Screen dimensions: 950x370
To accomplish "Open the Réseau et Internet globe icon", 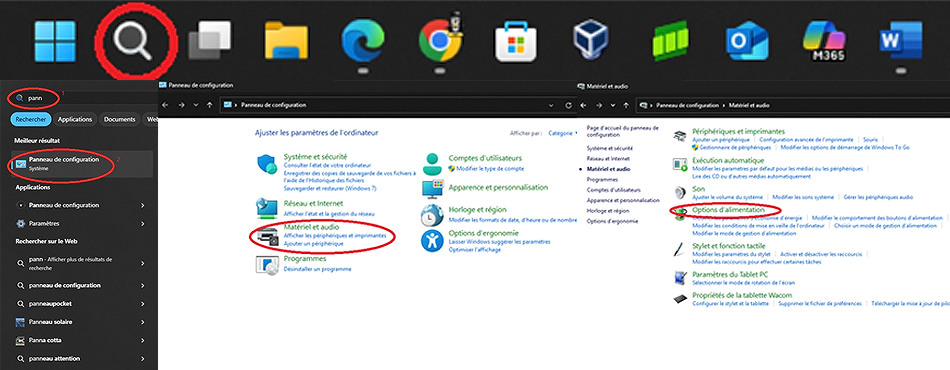I will (x=267, y=208).
